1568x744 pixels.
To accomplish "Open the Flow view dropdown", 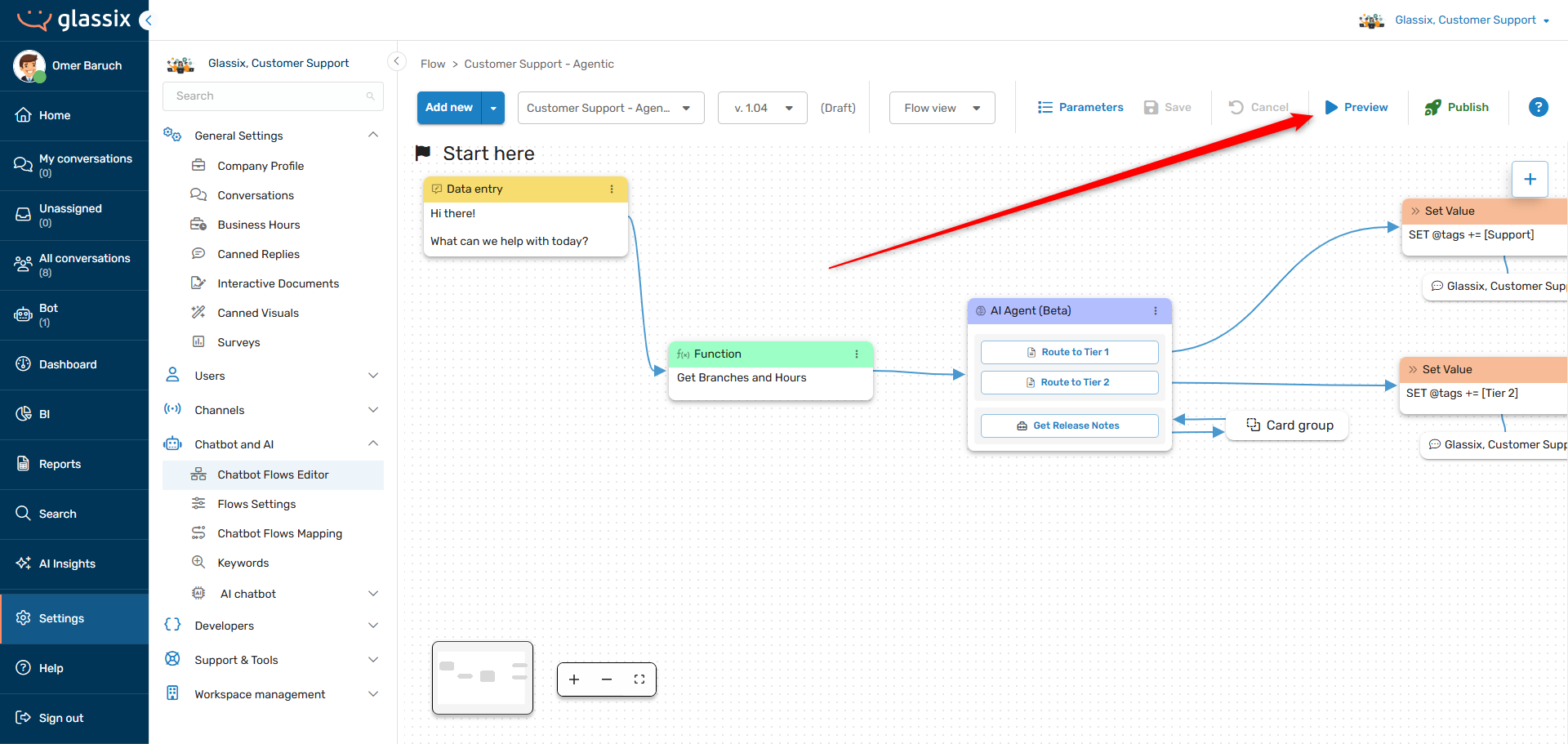I will tap(942, 108).
